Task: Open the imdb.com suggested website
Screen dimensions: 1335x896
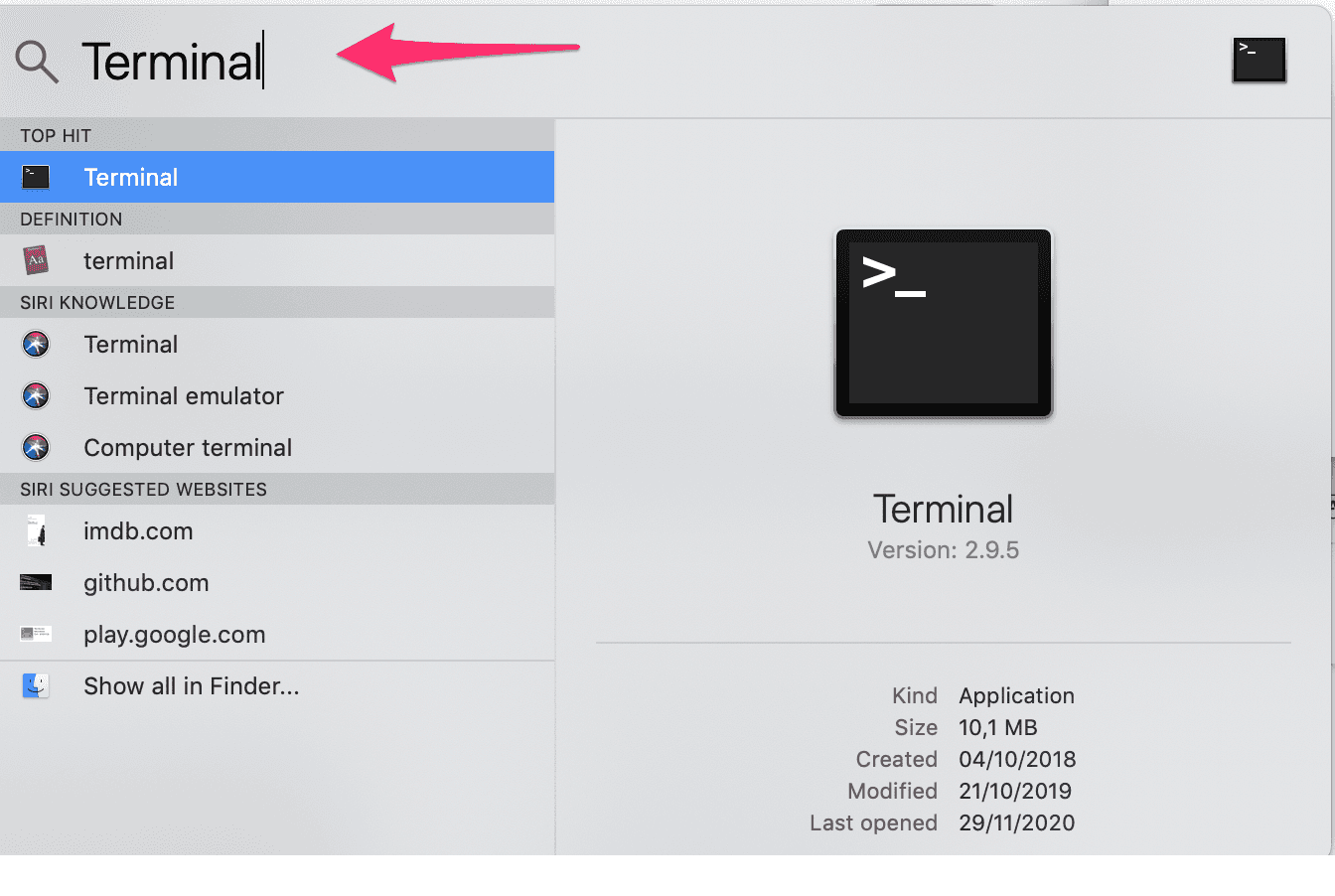Action: point(138,531)
